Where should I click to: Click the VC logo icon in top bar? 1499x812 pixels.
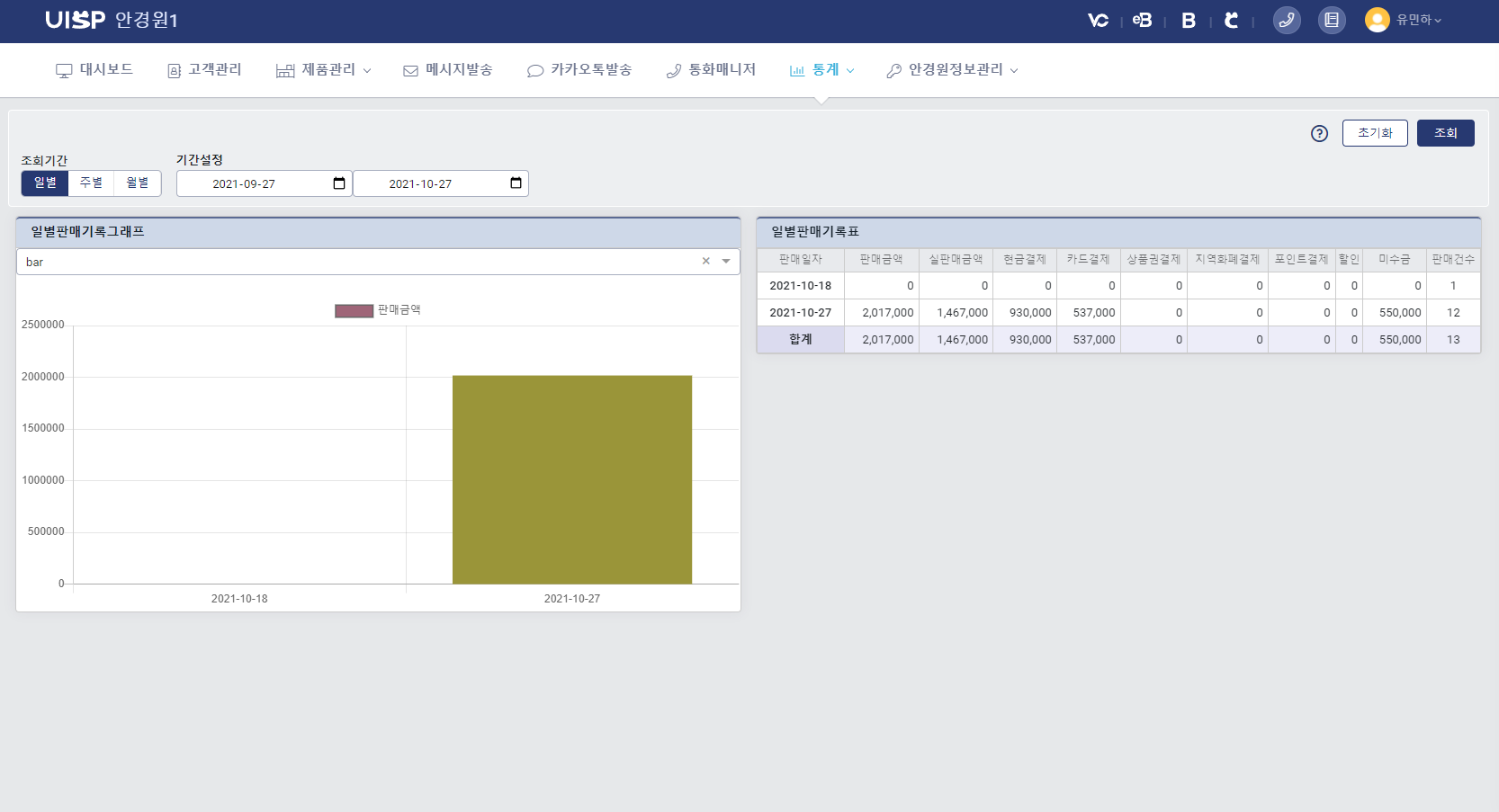pyautogui.click(x=1099, y=20)
